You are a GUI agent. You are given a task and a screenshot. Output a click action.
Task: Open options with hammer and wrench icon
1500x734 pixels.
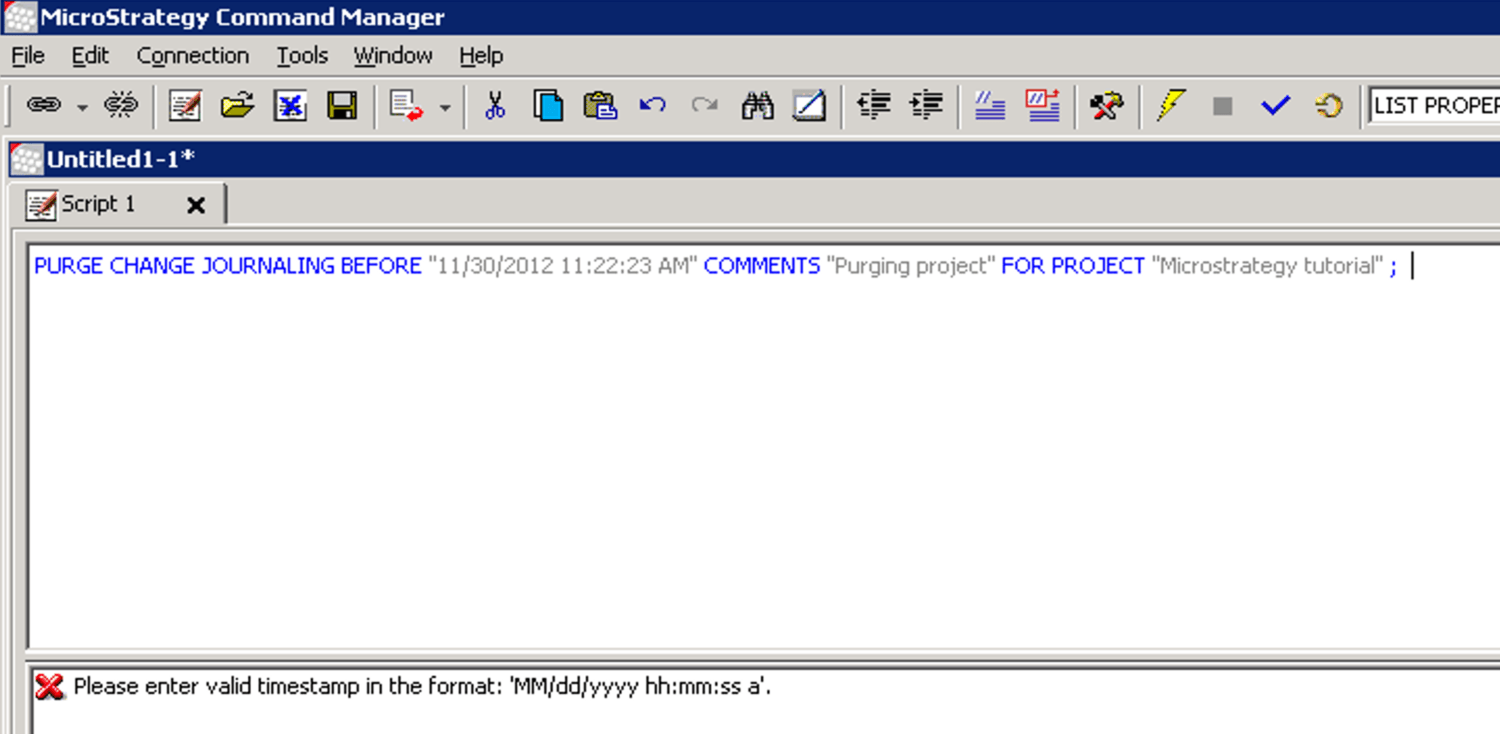[x=1106, y=105]
